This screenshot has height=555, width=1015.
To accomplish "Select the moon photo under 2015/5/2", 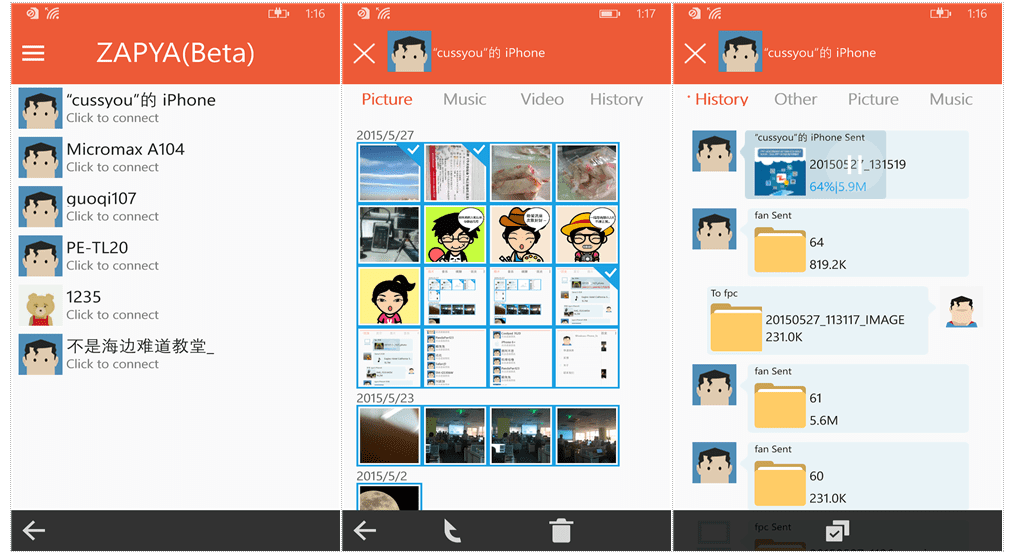I will pos(389,497).
